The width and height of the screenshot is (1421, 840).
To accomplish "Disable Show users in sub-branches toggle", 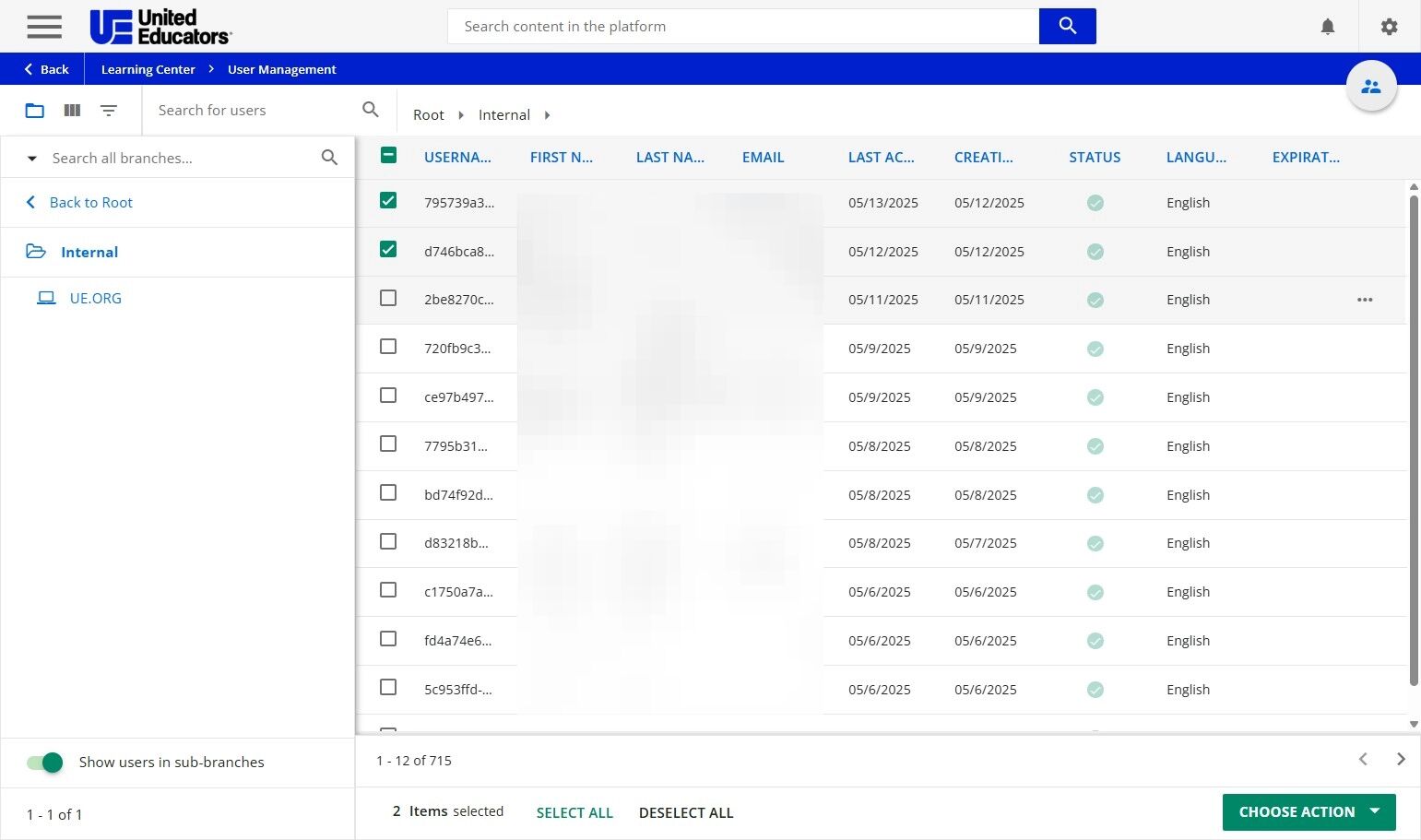I will click(45, 763).
